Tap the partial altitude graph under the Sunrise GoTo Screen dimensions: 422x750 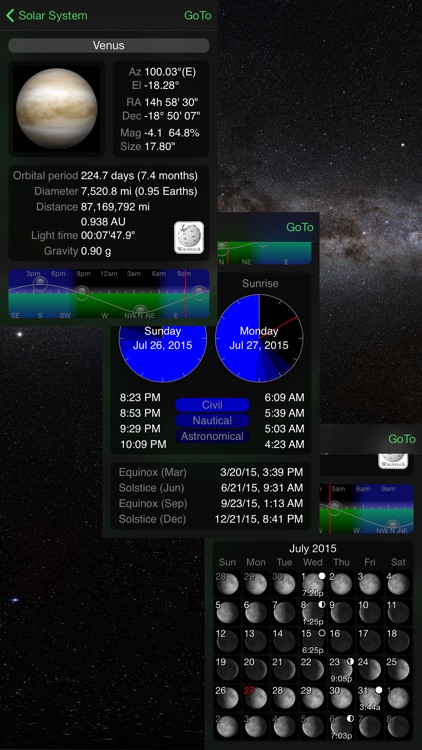264,253
